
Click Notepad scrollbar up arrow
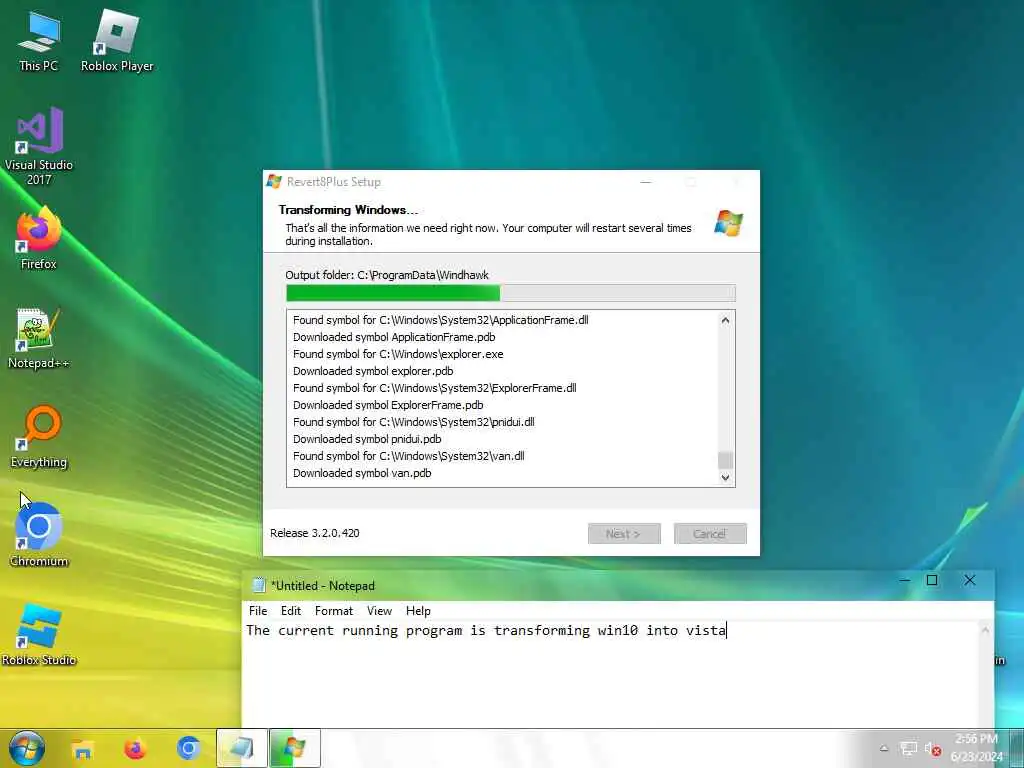[985, 630]
